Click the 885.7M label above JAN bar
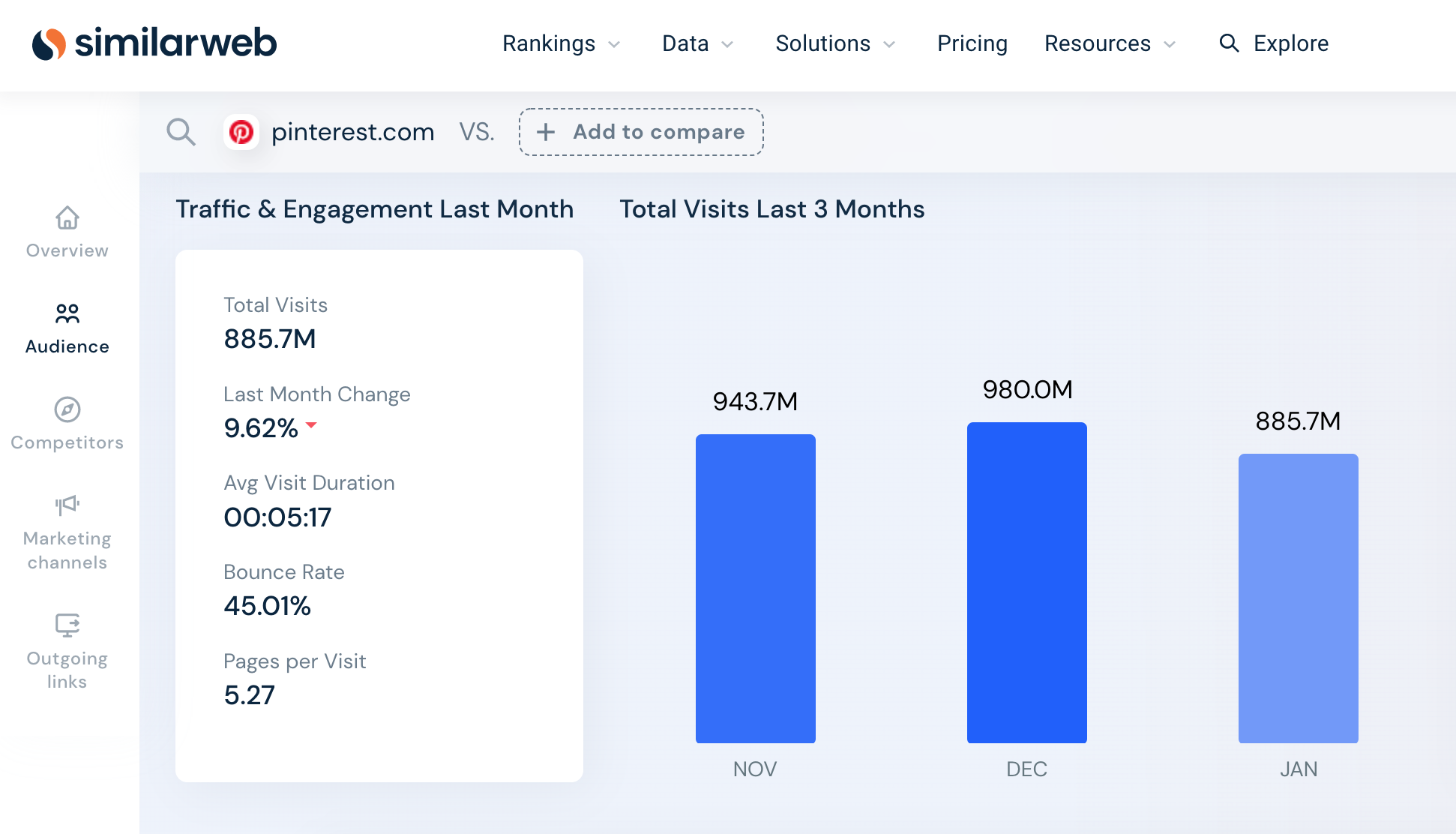The height and width of the screenshot is (834, 1456). 1298,421
